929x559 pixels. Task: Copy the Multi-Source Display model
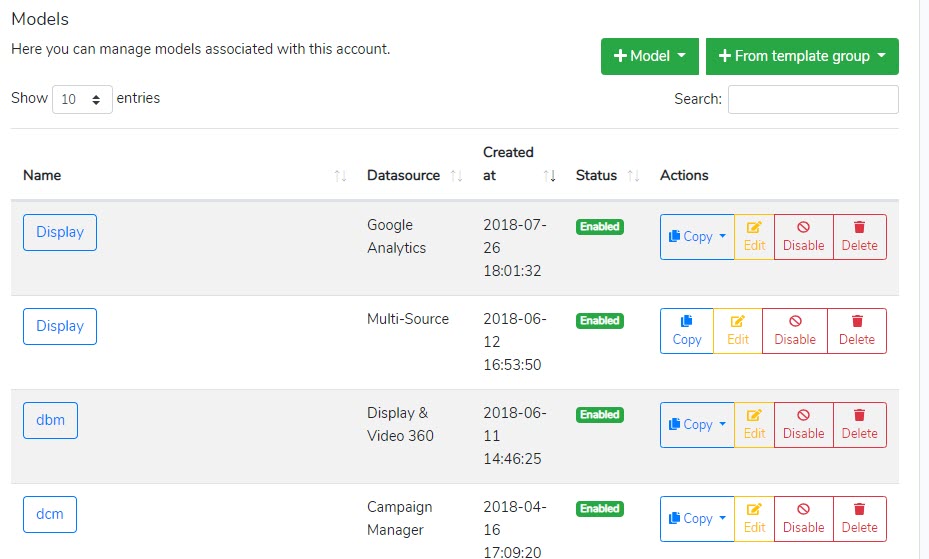pyautogui.click(x=687, y=331)
